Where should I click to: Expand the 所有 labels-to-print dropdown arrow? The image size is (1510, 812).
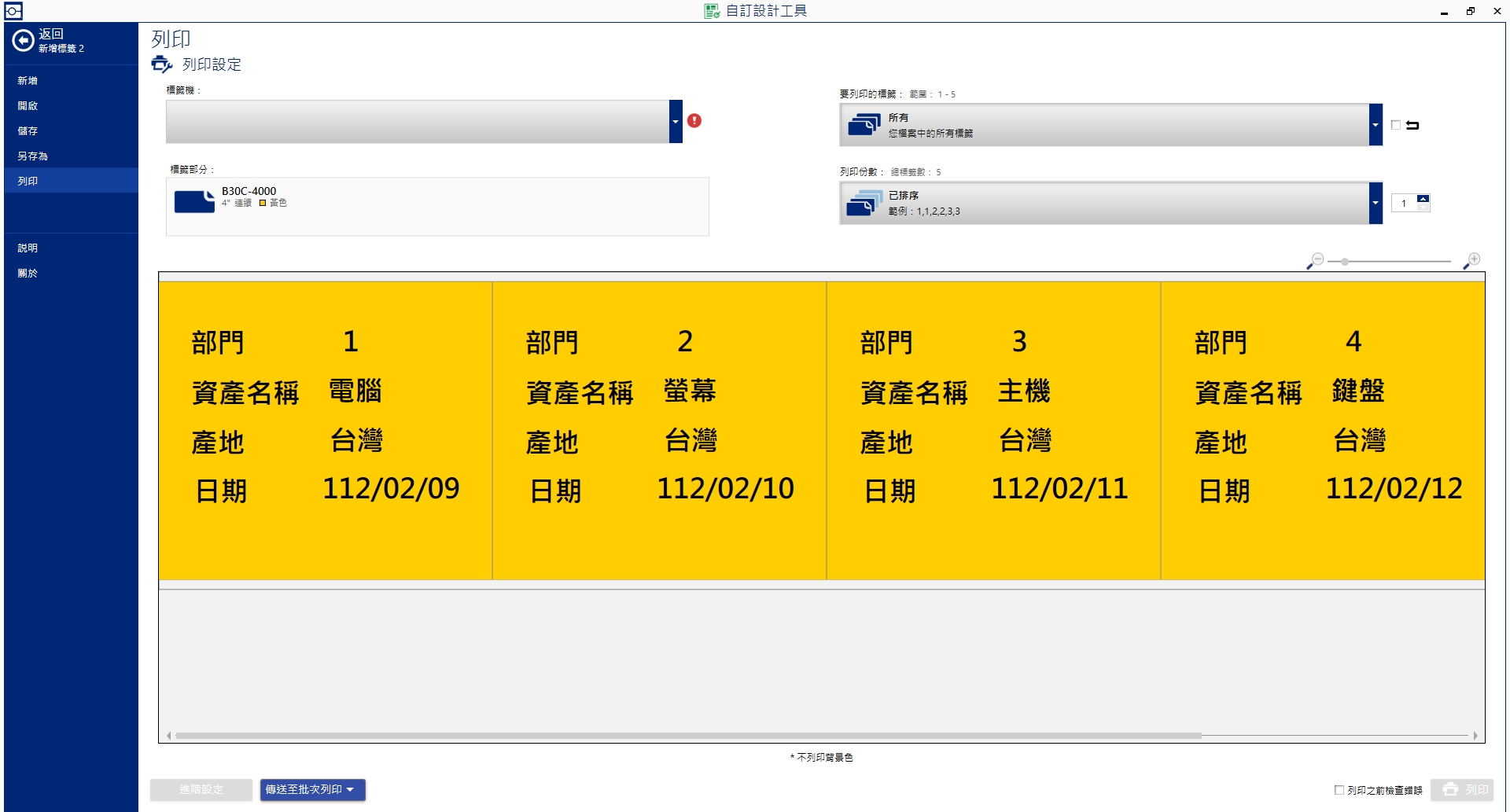tap(1376, 125)
